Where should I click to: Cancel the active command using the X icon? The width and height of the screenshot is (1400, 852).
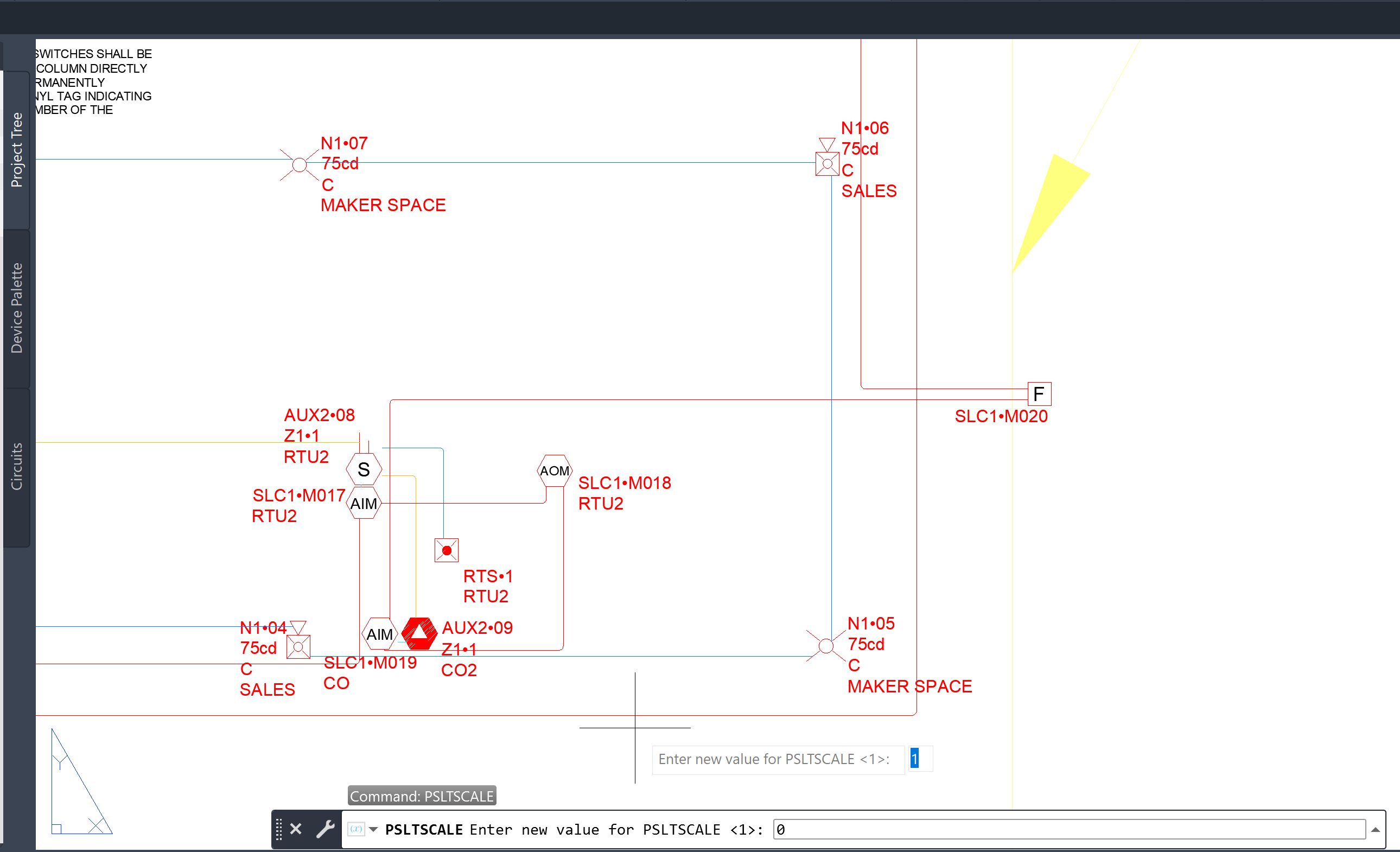coord(296,829)
